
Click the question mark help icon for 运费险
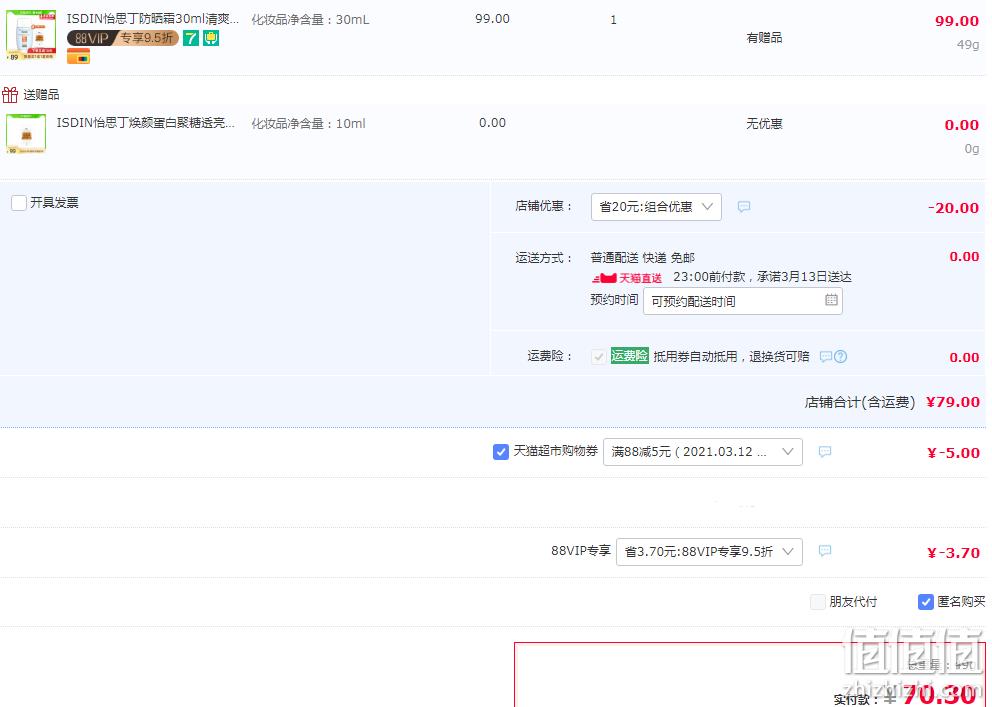click(840, 357)
